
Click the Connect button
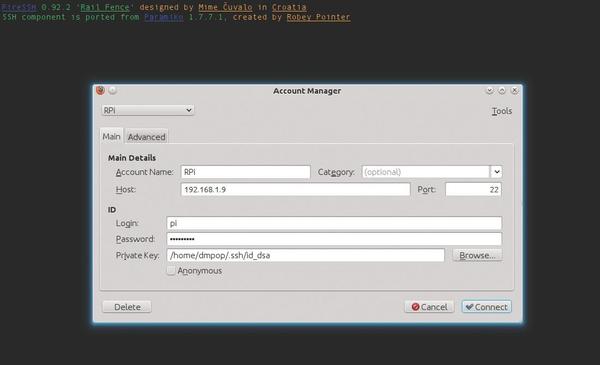pos(486,307)
